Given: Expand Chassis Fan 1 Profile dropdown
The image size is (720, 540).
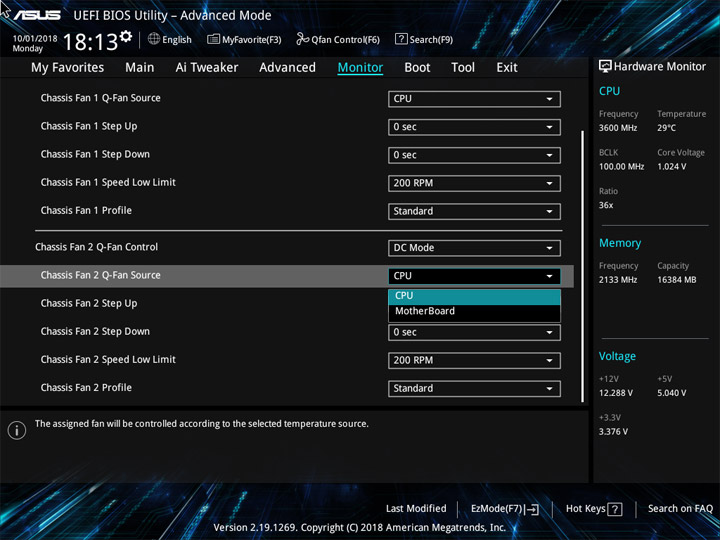Looking at the screenshot, I should [474, 211].
